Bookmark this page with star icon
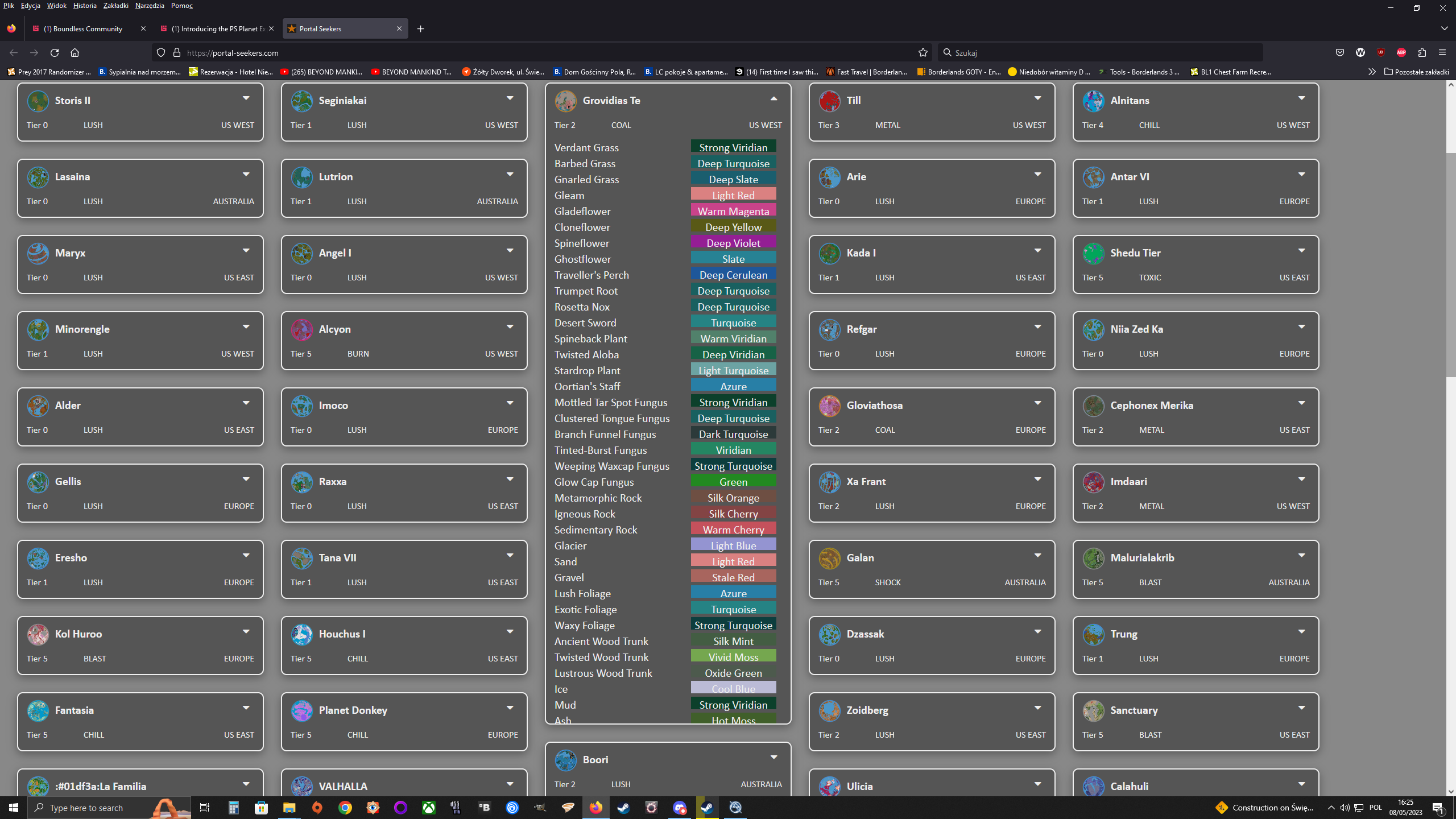This screenshot has width=1456, height=819. click(923, 52)
